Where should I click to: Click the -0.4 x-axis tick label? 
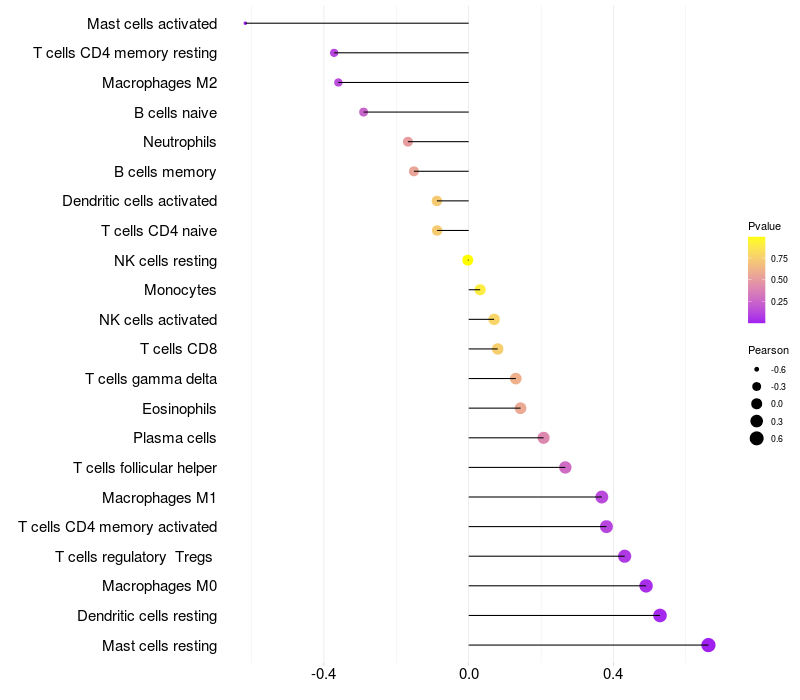(324, 674)
